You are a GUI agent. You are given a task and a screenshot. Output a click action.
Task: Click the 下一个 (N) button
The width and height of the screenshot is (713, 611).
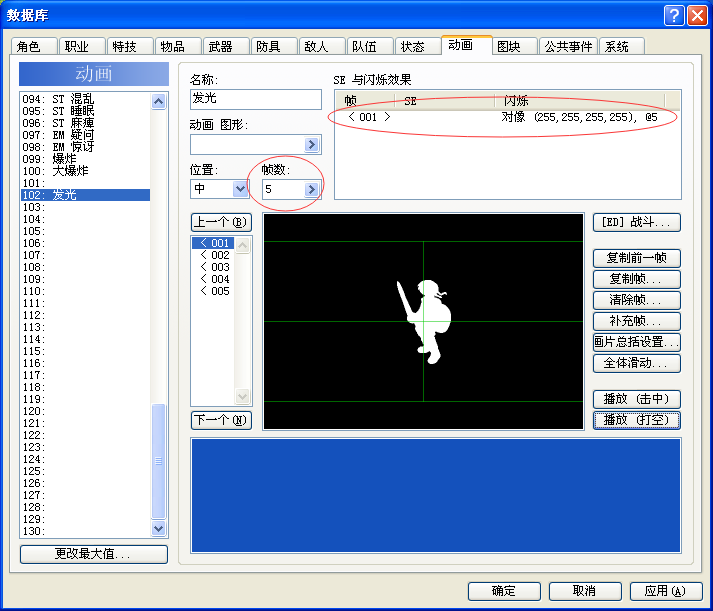pyautogui.click(x=221, y=420)
